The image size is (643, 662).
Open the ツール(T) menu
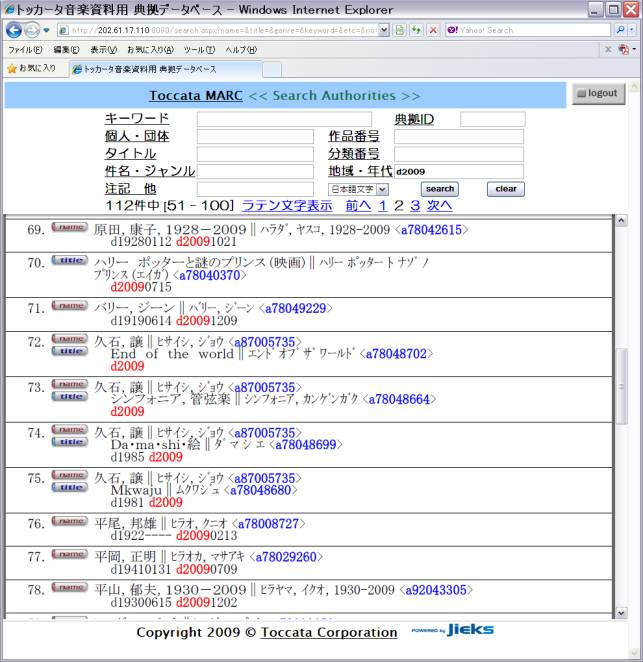pyautogui.click(x=199, y=50)
